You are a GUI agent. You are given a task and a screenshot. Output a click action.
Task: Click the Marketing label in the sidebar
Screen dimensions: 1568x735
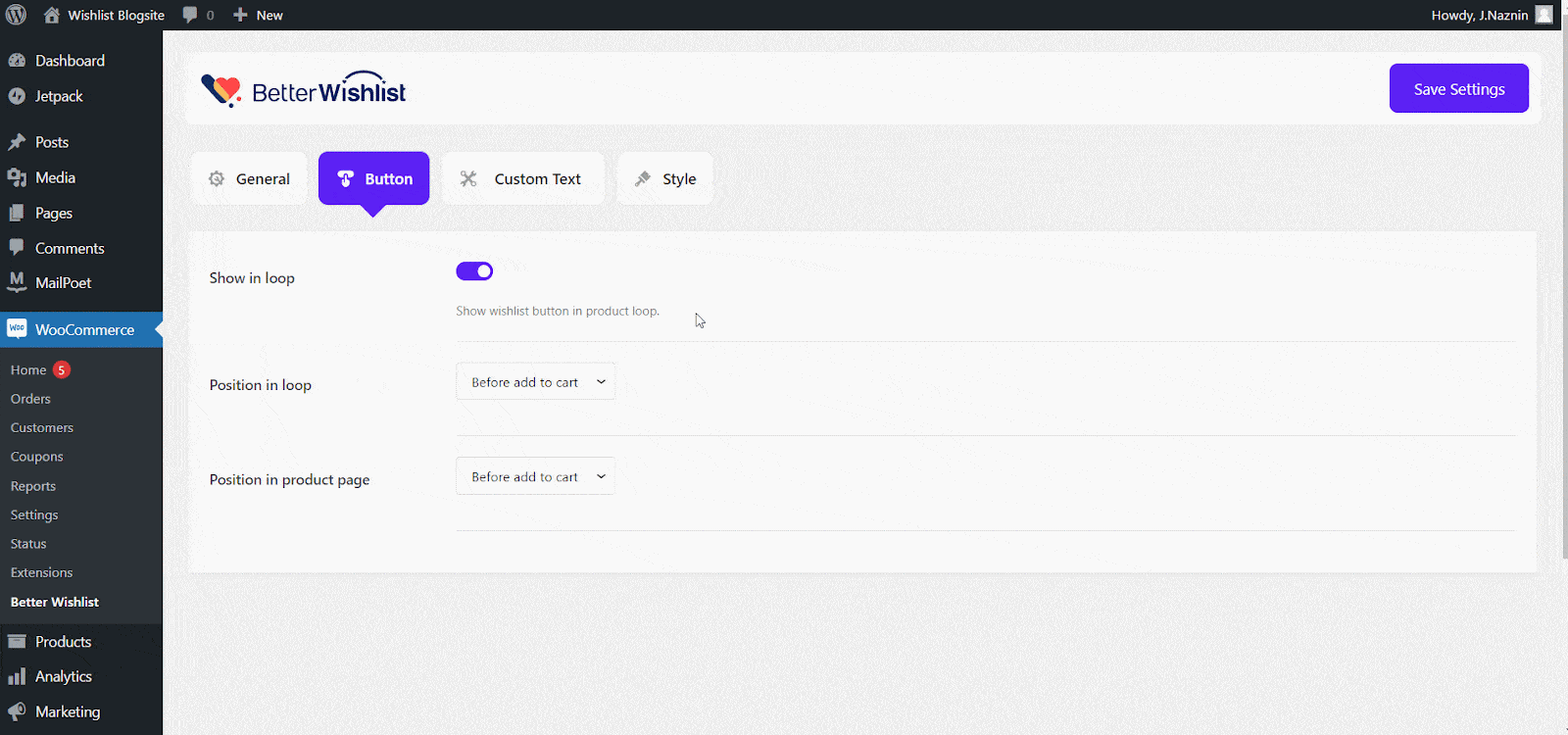click(x=68, y=711)
